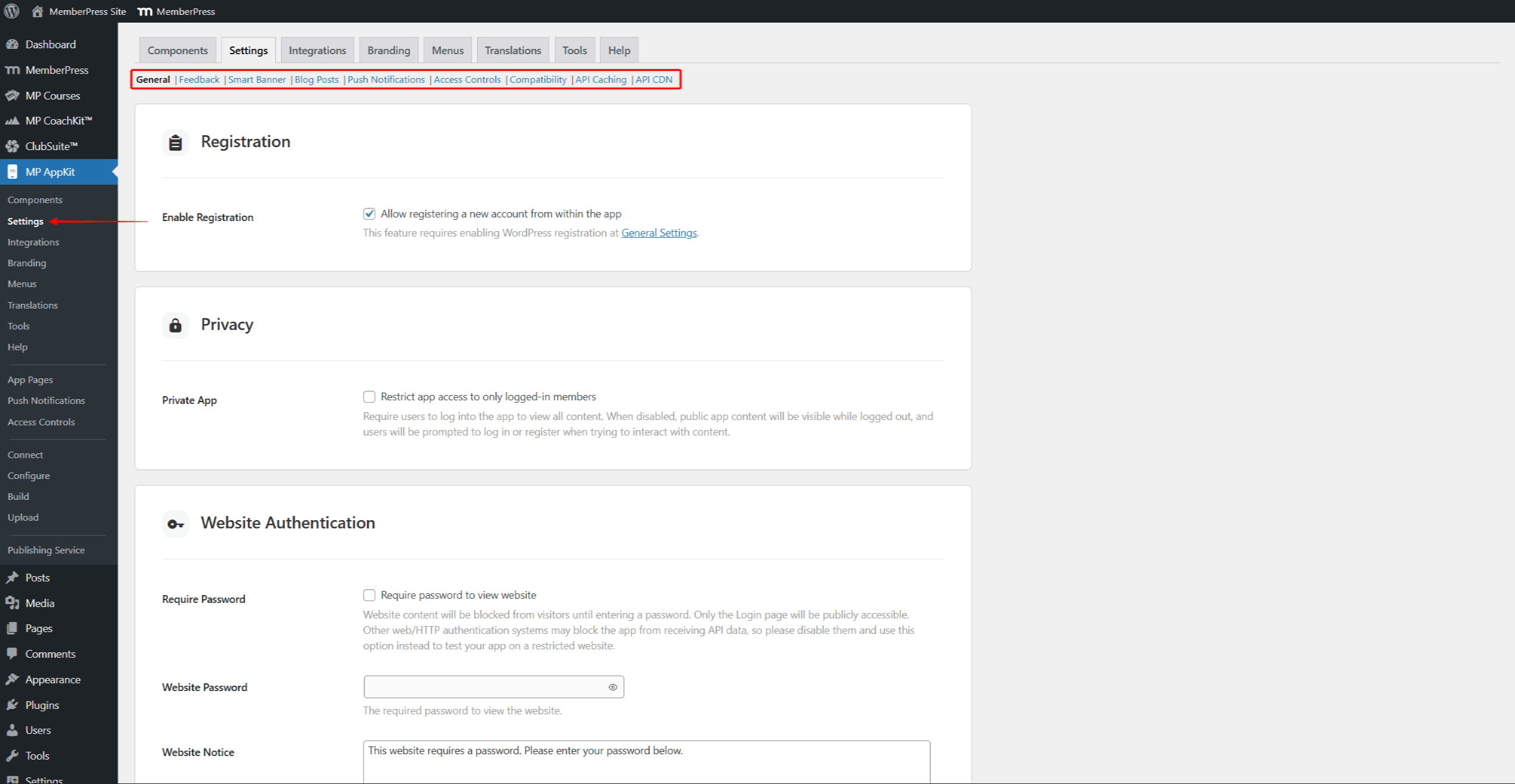
Task: Toggle Website Password visibility with eye icon
Action: click(612, 686)
